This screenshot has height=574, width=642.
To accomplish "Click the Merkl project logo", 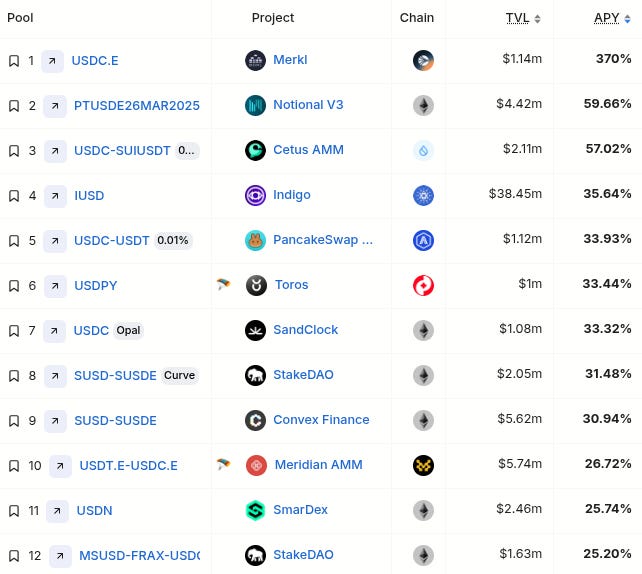I will point(255,61).
